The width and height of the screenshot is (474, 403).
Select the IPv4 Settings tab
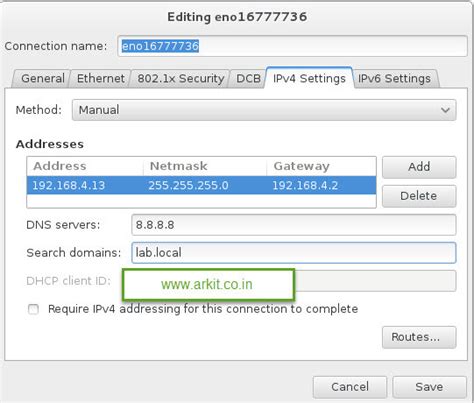[x=309, y=78]
